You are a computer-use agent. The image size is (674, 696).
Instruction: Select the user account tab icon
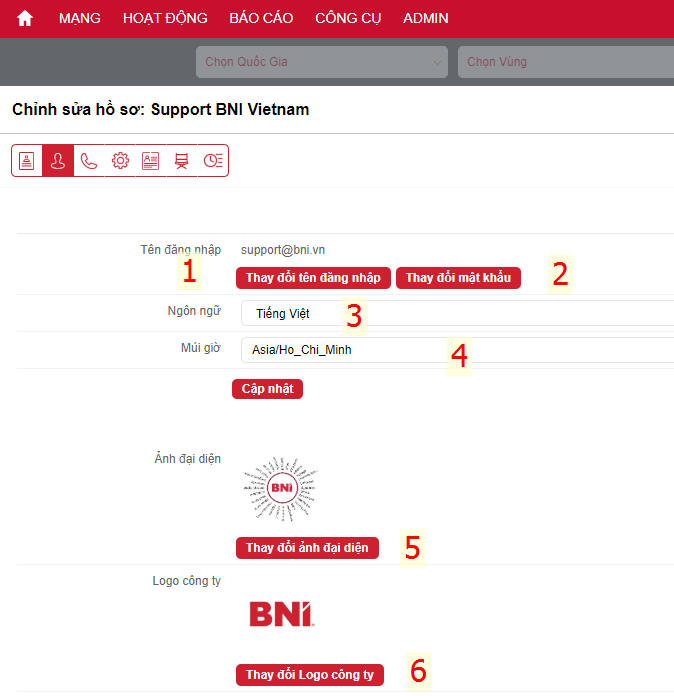[58, 161]
